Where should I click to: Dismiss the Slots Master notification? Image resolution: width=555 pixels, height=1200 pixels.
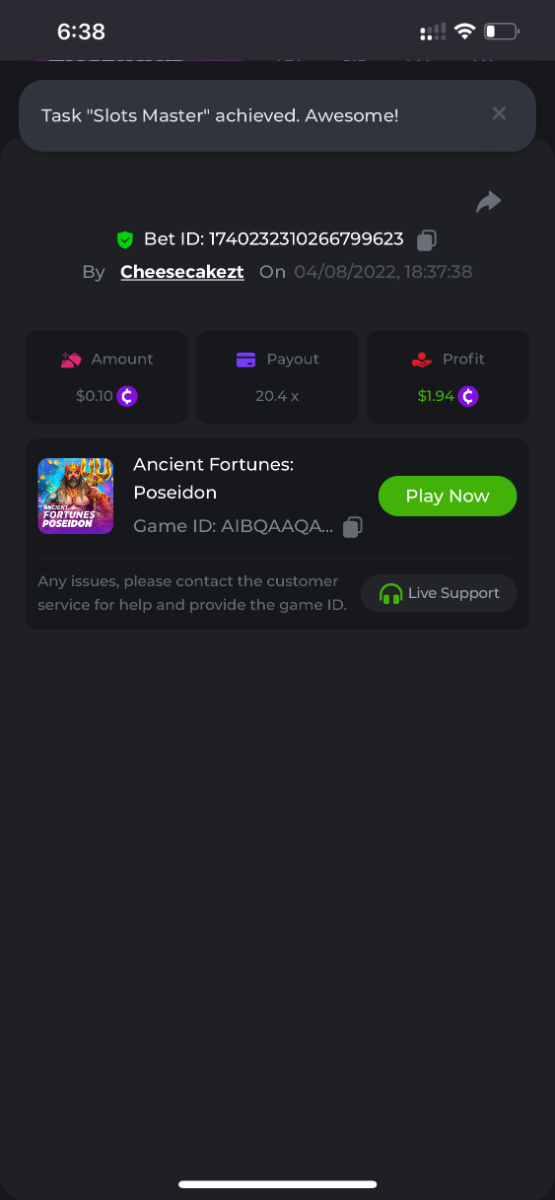(x=499, y=114)
